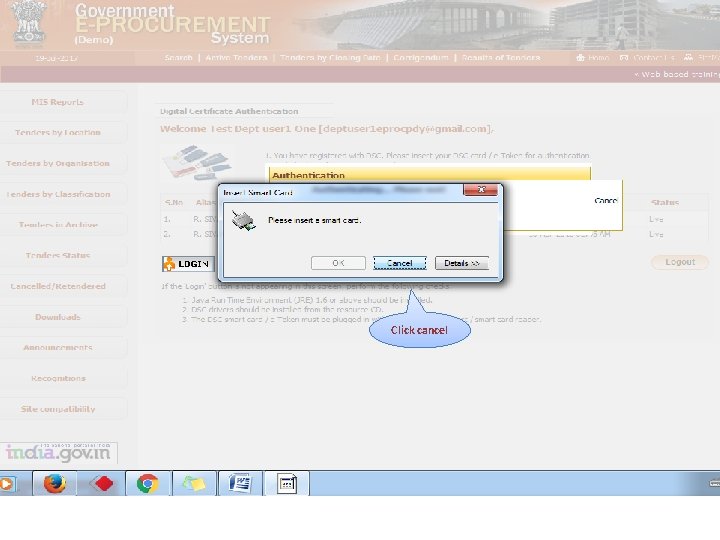Click the national emblem logo
Viewport: 720px width, 540px height.
[28, 24]
